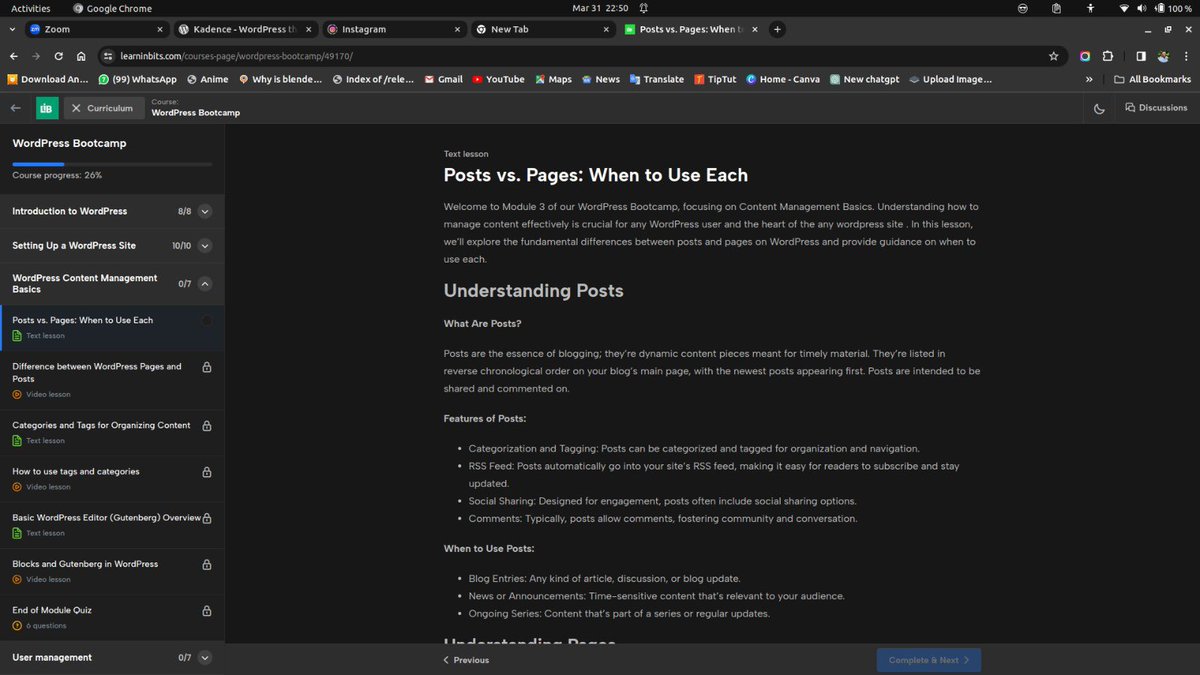This screenshot has height=675, width=1200.
Task: Open Chrome extensions puzzle icon
Action: pos(1108,57)
